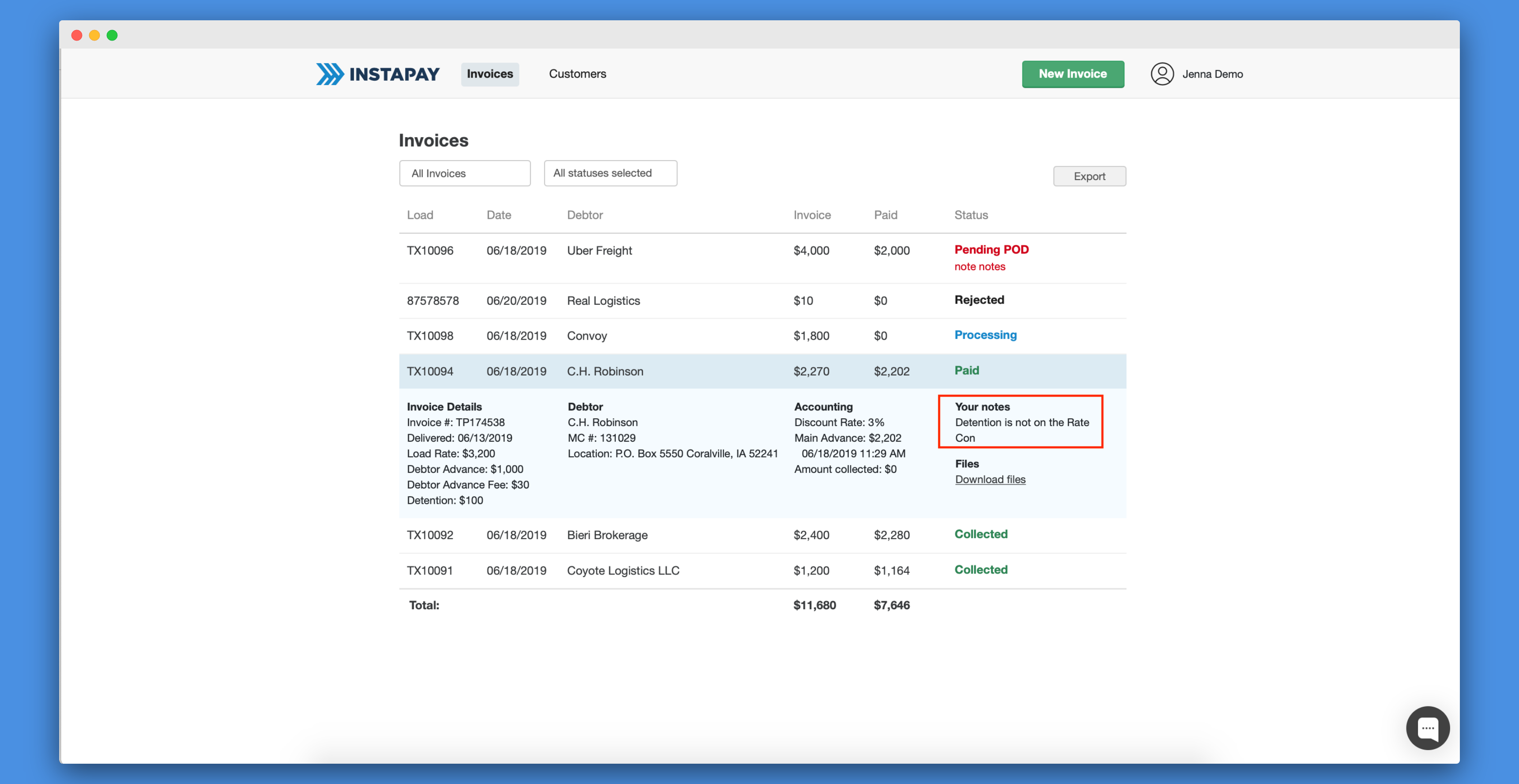Expand the TX10098 Convoy row
Image resolution: width=1519 pixels, height=784 pixels.
pyautogui.click(x=763, y=336)
